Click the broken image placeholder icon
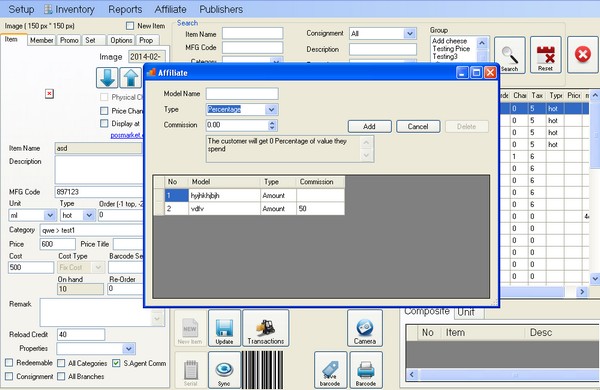 coord(49,94)
